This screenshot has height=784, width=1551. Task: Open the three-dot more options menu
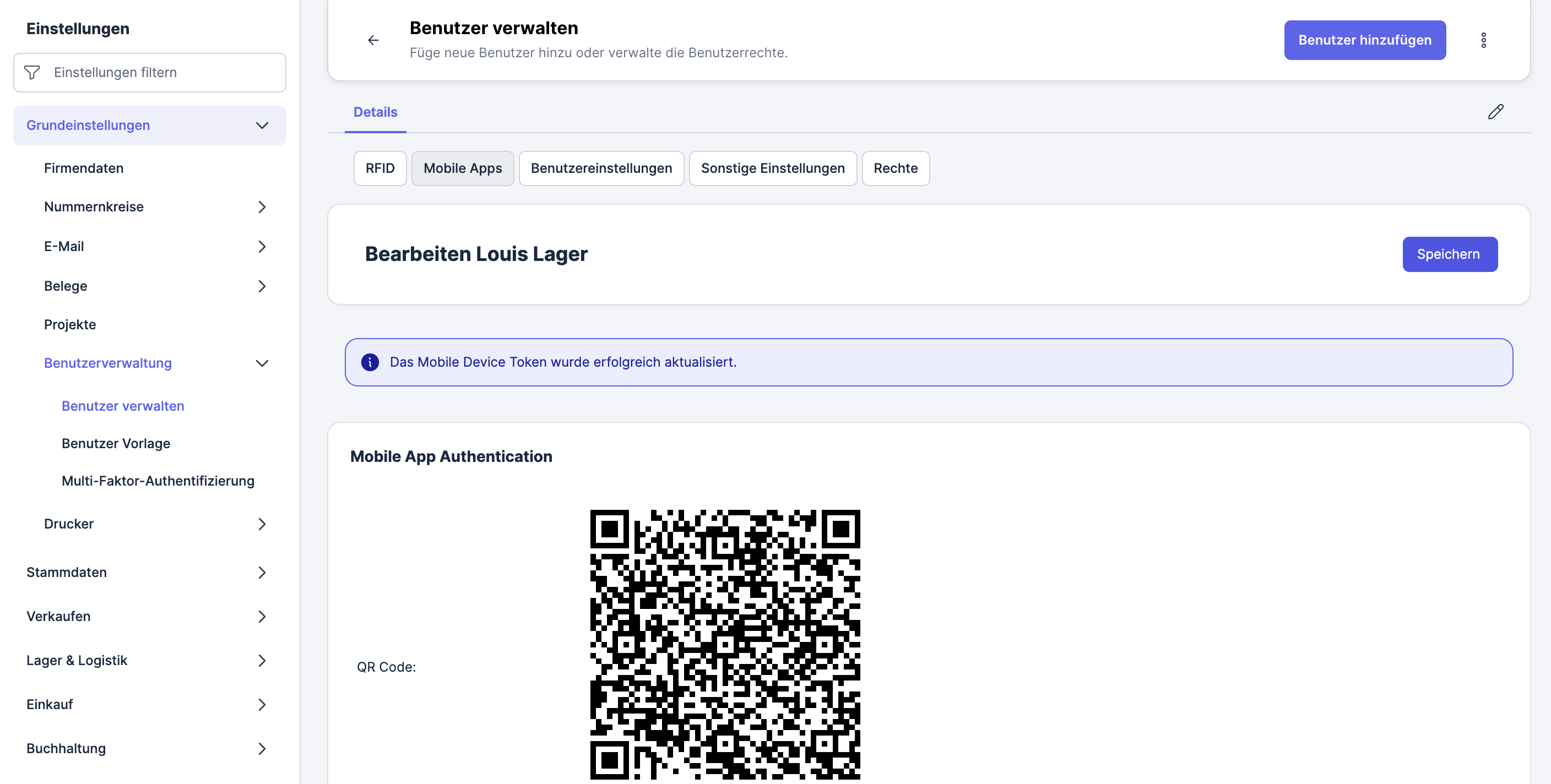tap(1483, 40)
